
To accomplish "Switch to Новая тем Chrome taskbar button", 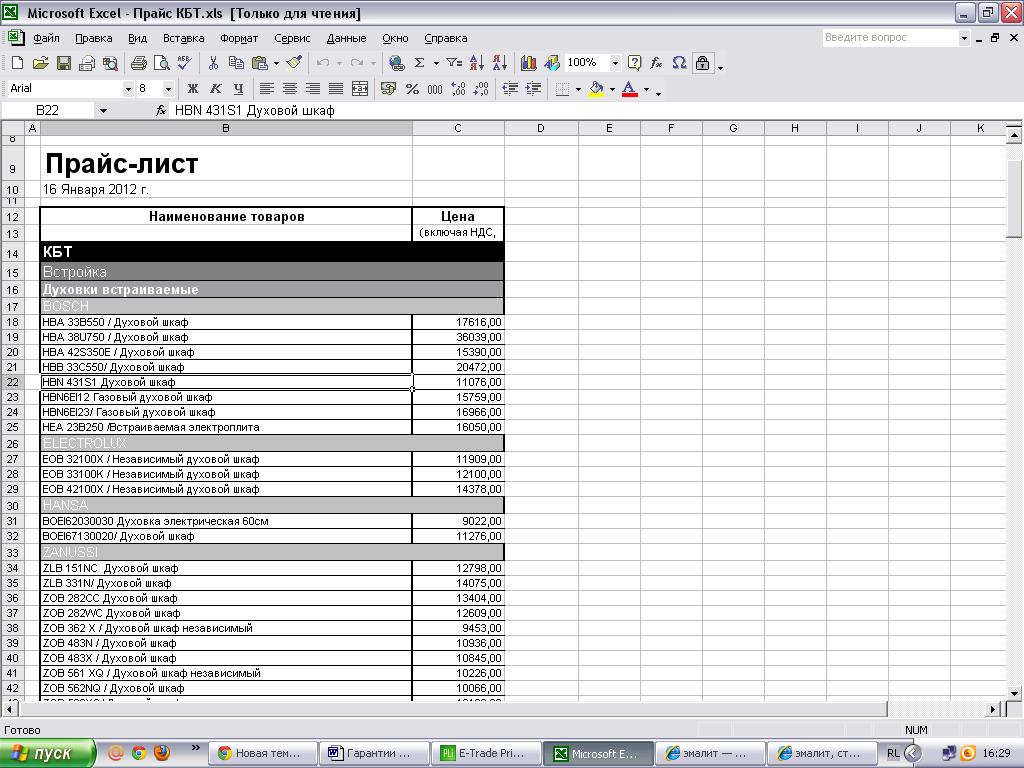I will click(x=263, y=753).
